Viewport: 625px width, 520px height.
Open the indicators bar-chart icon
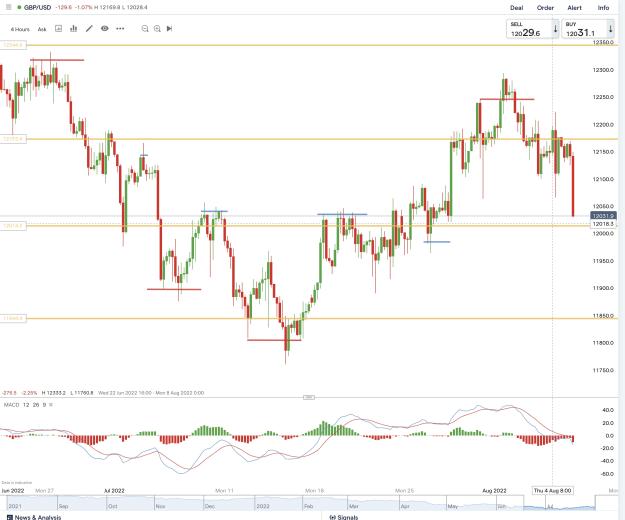(x=73, y=28)
